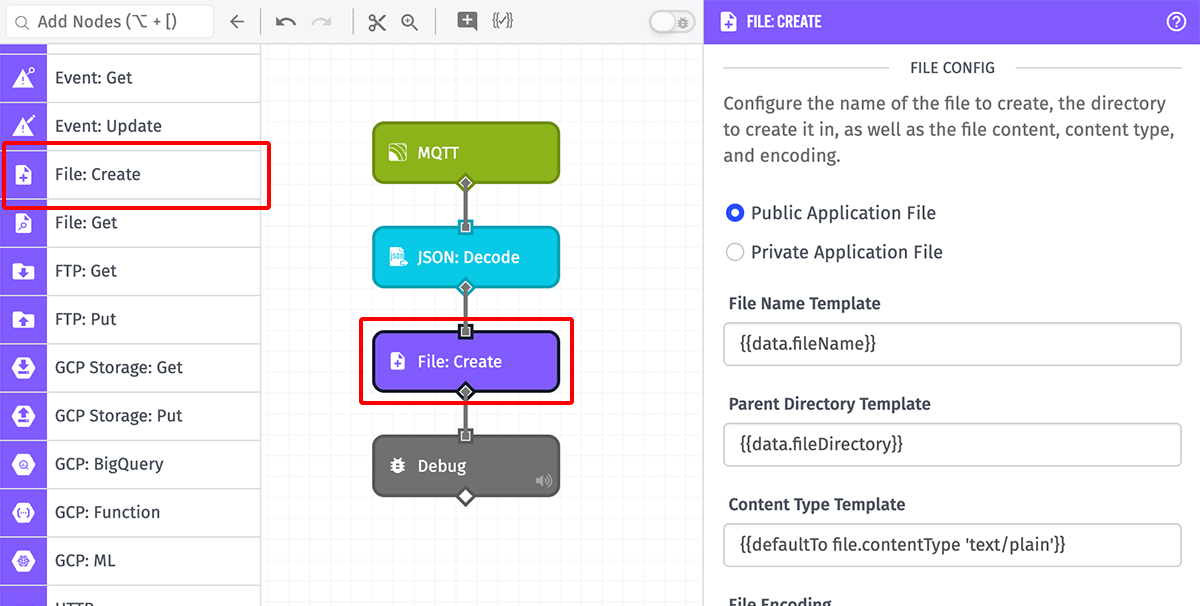Screen dimensions: 1200x606
Task: Open the payload {/} viewer
Action: point(504,20)
